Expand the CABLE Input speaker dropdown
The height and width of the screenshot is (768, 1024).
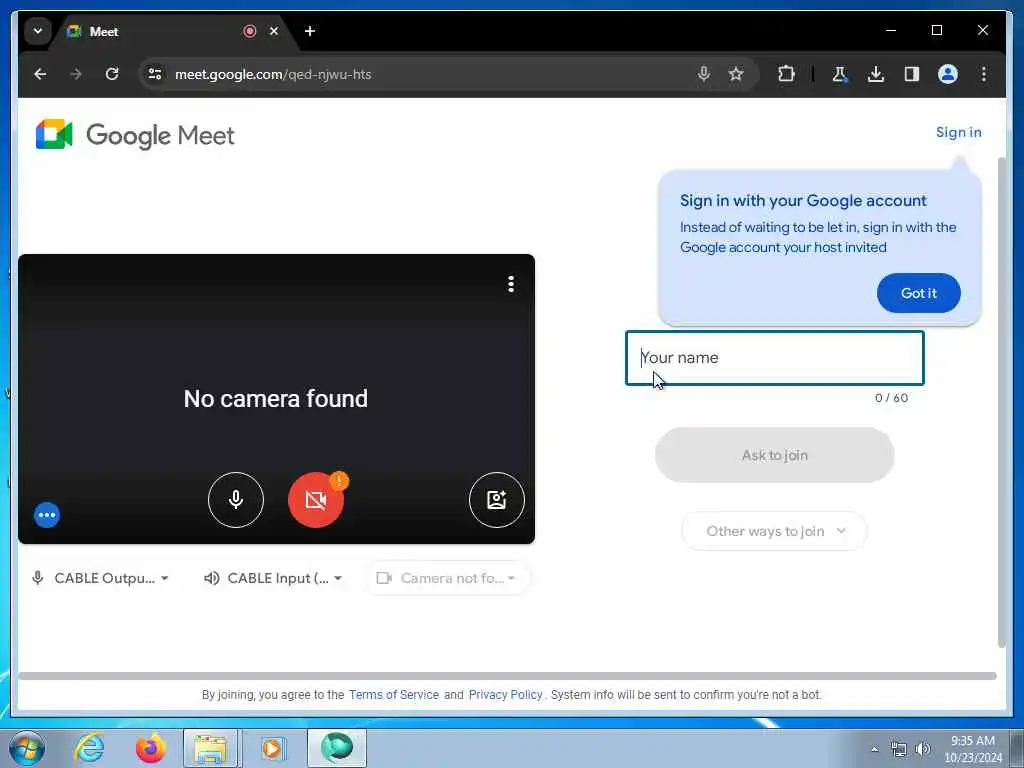tap(273, 578)
